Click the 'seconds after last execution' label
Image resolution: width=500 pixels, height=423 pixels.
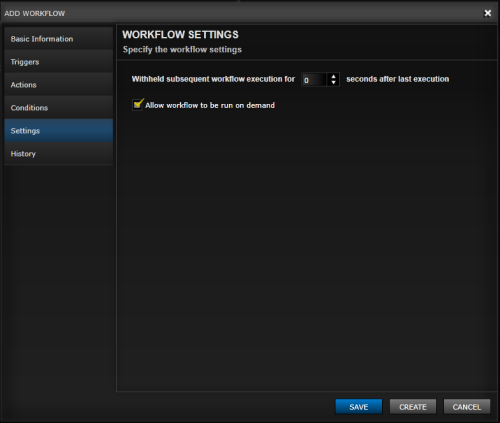(x=397, y=79)
